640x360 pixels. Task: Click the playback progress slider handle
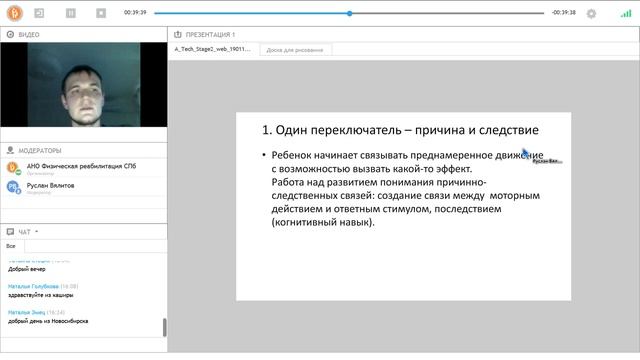tap(350, 13)
